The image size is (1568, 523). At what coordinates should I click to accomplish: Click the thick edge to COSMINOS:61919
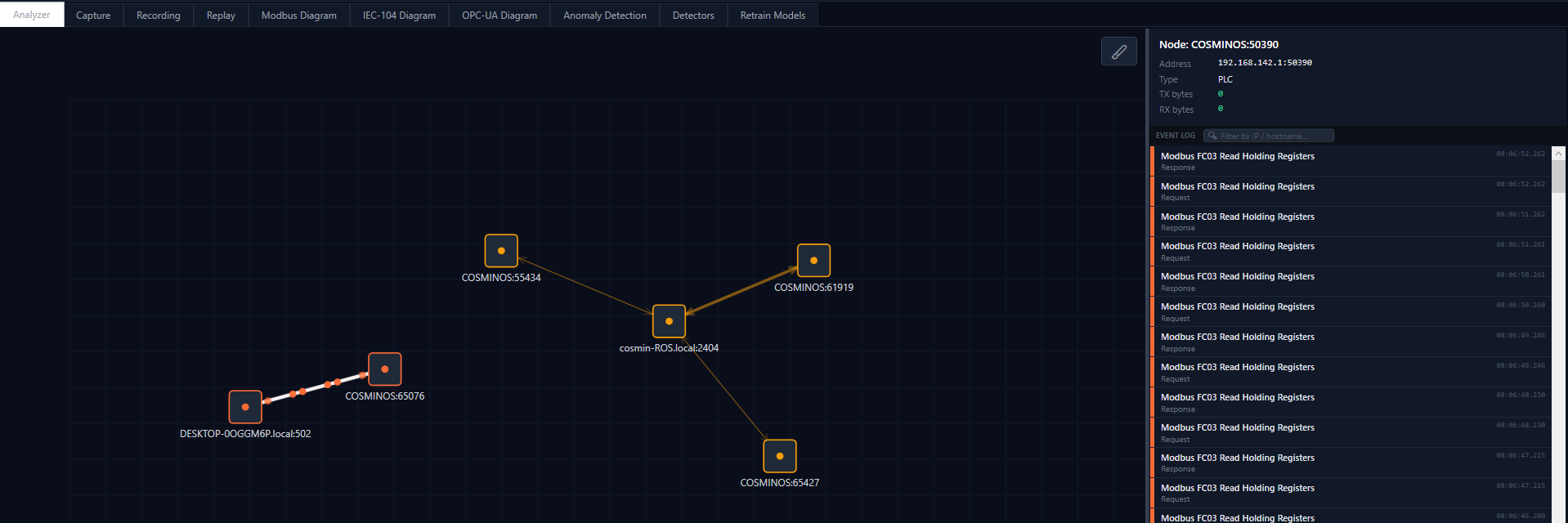[741, 290]
